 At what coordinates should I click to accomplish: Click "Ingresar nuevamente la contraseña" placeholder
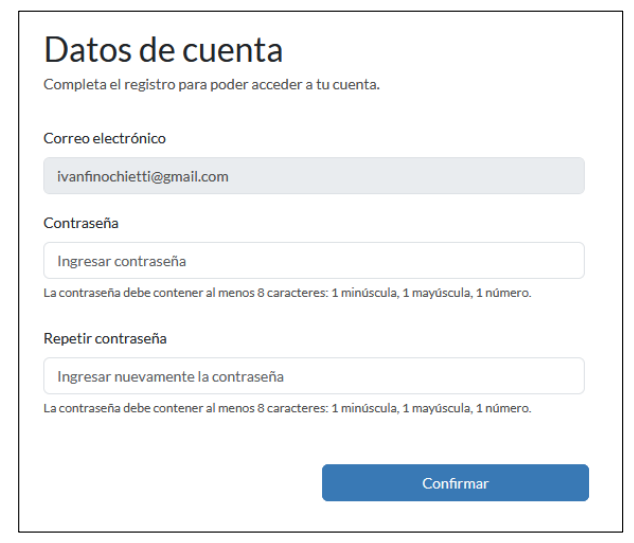tap(170, 377)
